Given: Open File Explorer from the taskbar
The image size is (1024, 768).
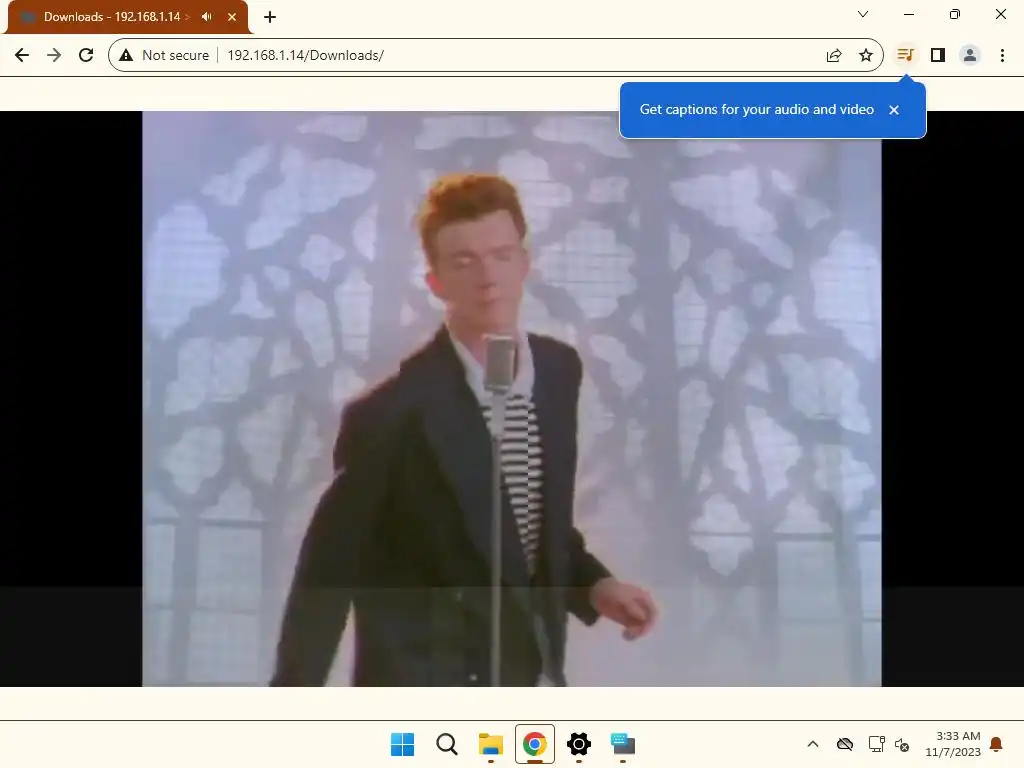Looking at the screenshot, I should (490, 744).
